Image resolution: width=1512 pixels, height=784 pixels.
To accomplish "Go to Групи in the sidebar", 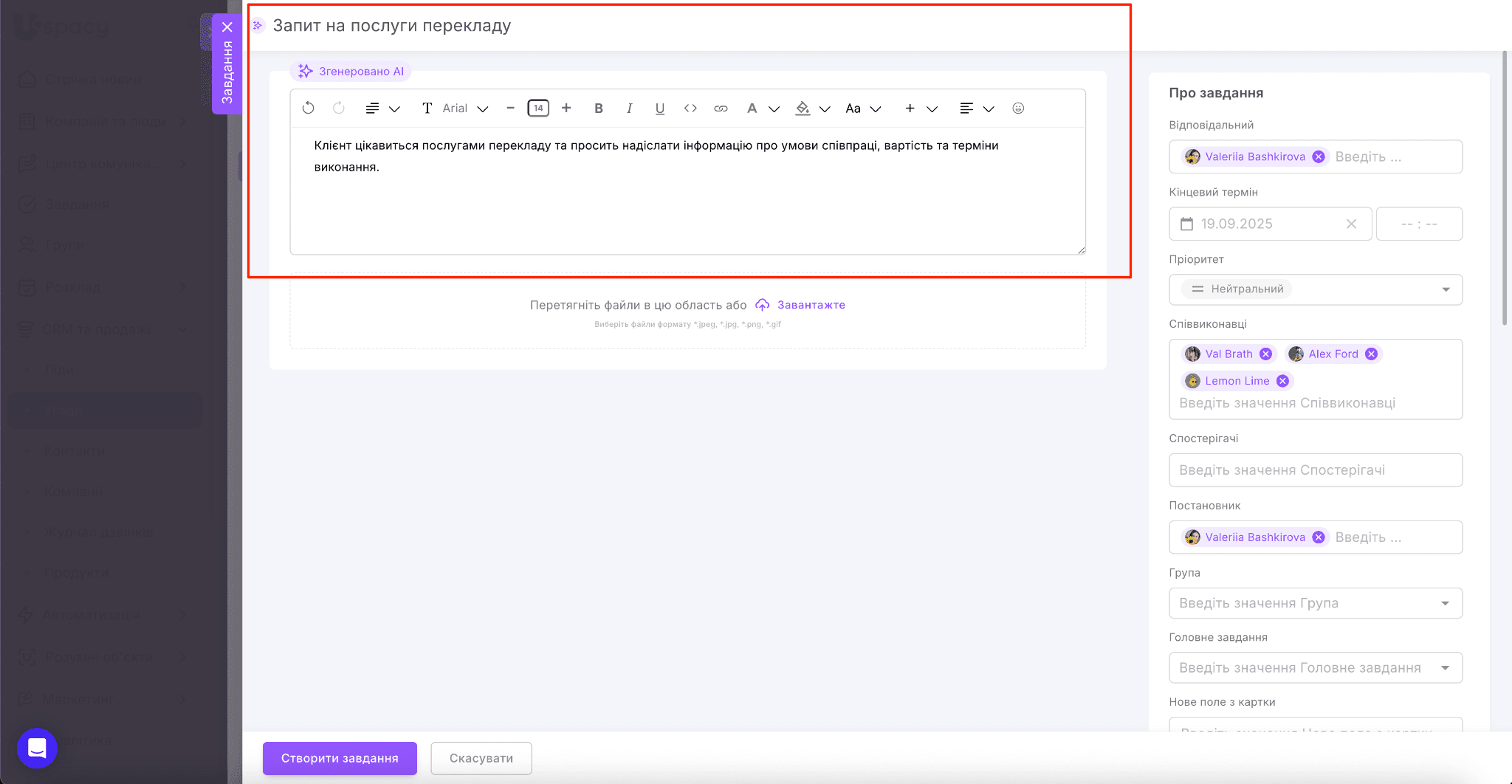I will pyautogui.click(x=65, y=245).
